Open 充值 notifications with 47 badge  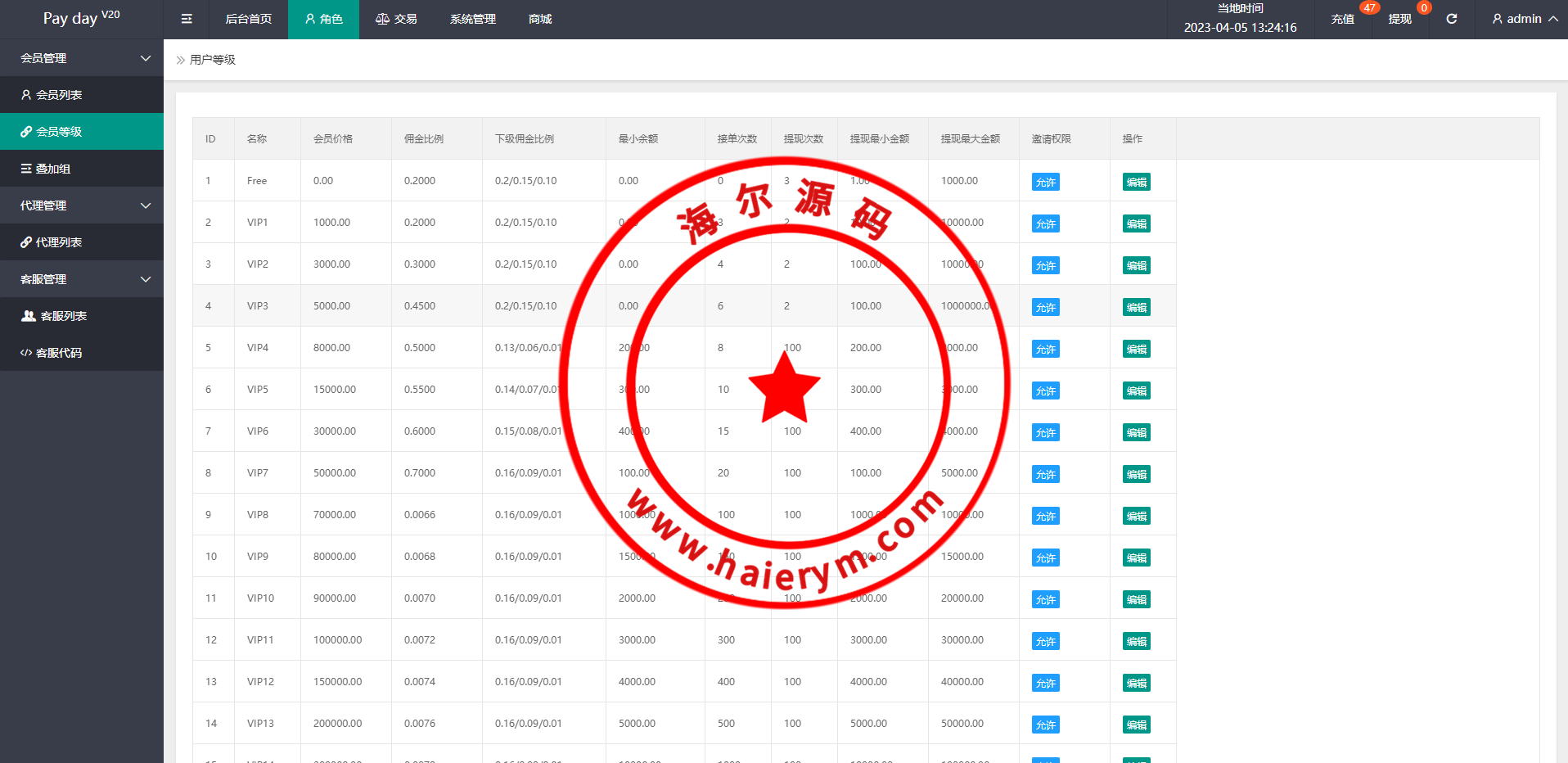1343,19
